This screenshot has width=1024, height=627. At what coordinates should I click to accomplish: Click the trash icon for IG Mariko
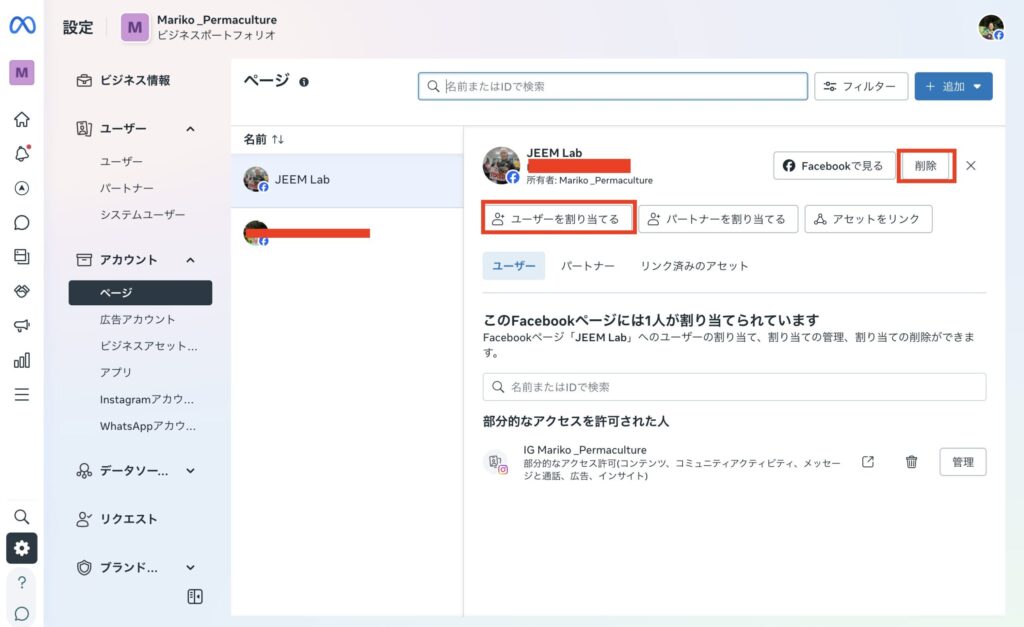911,462
